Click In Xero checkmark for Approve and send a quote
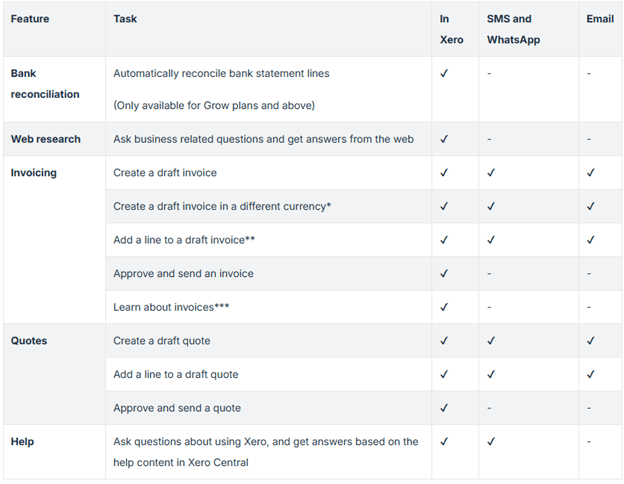 [x=444, y=408]
